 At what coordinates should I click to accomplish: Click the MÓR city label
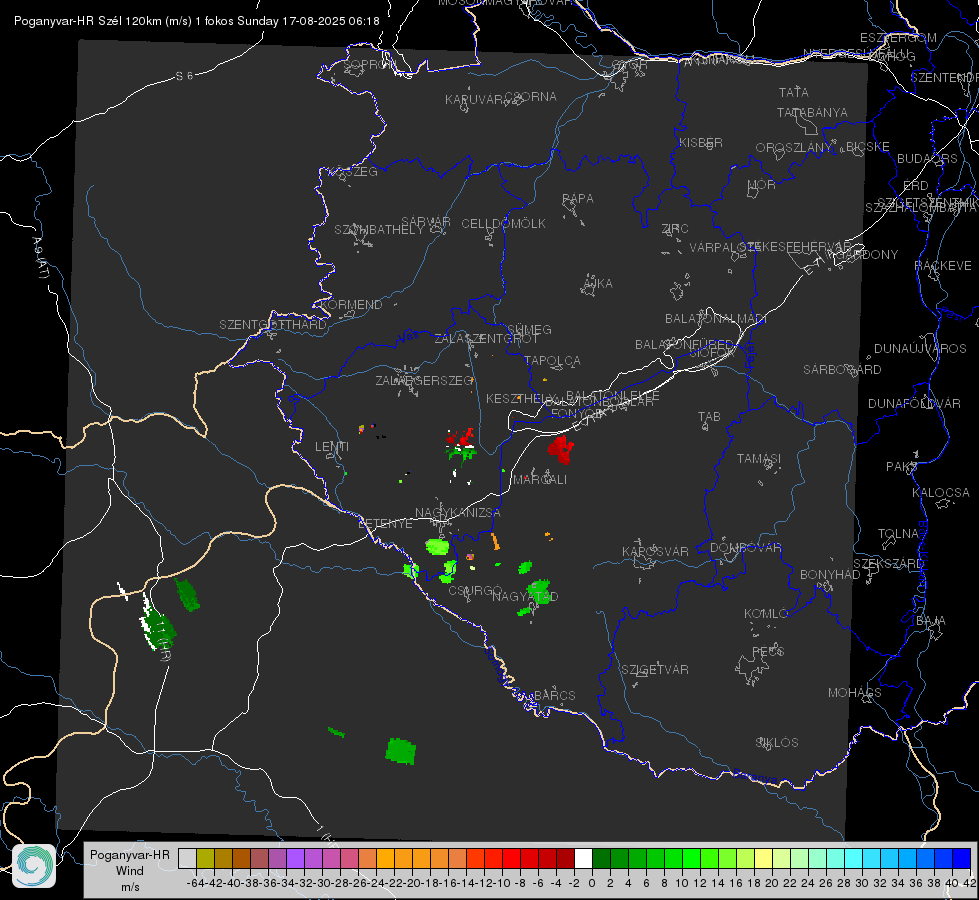(762, 184)
